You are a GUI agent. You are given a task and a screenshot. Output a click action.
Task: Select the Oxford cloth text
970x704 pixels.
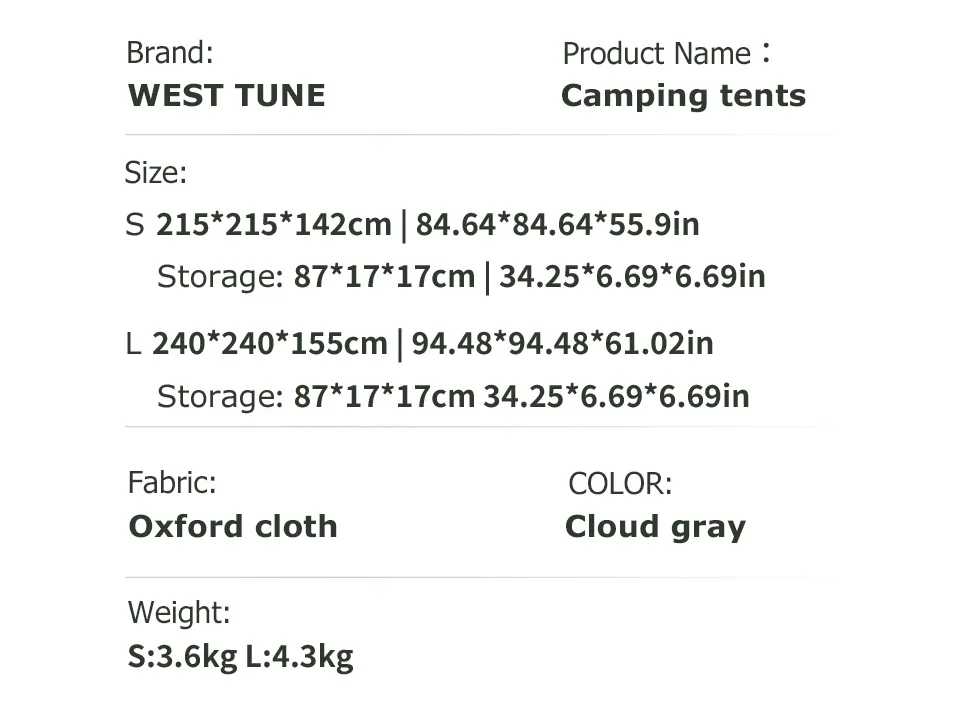point(233,527)
